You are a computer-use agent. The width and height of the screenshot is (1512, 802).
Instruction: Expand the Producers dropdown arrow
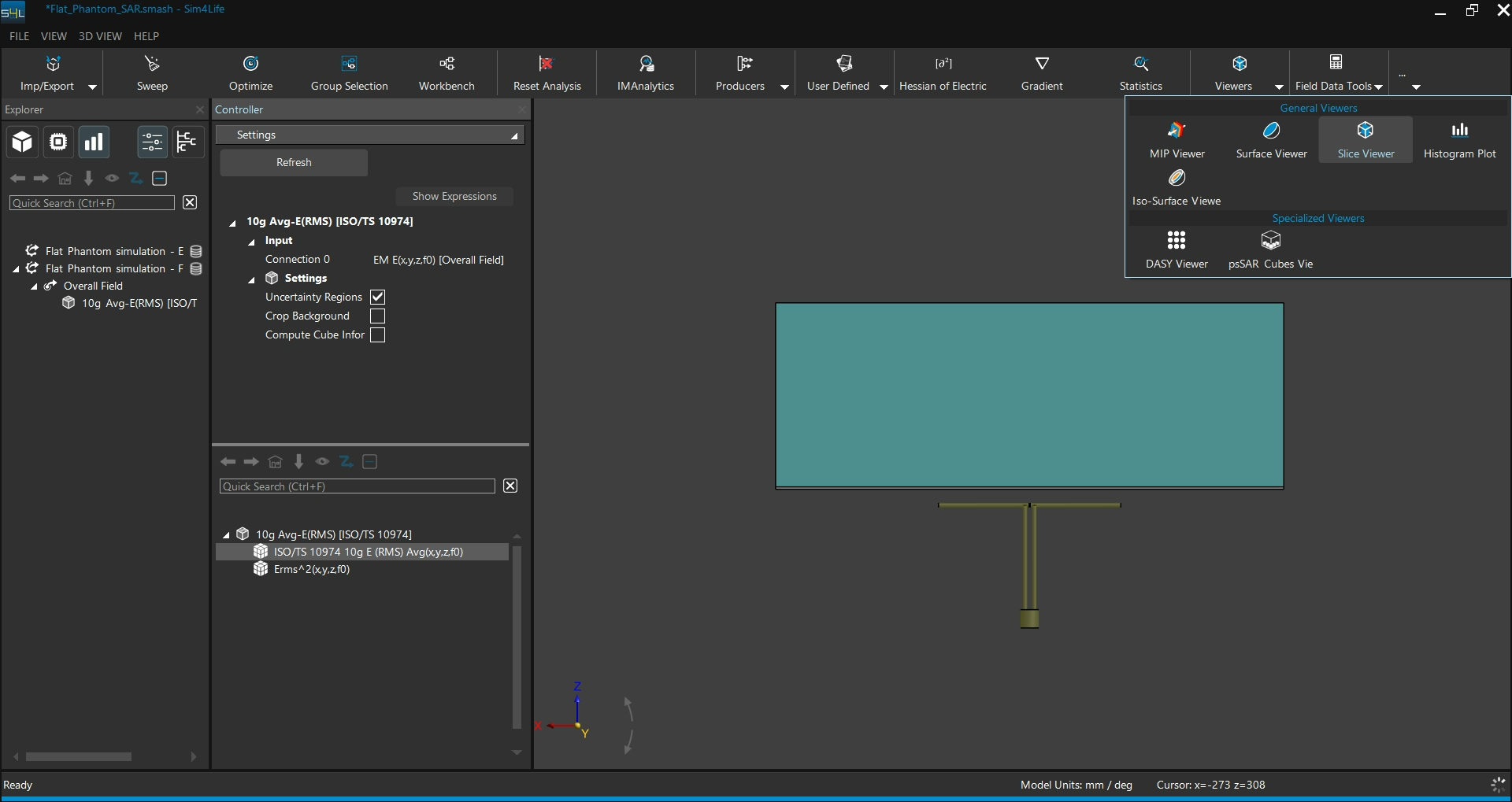[784, 87]
